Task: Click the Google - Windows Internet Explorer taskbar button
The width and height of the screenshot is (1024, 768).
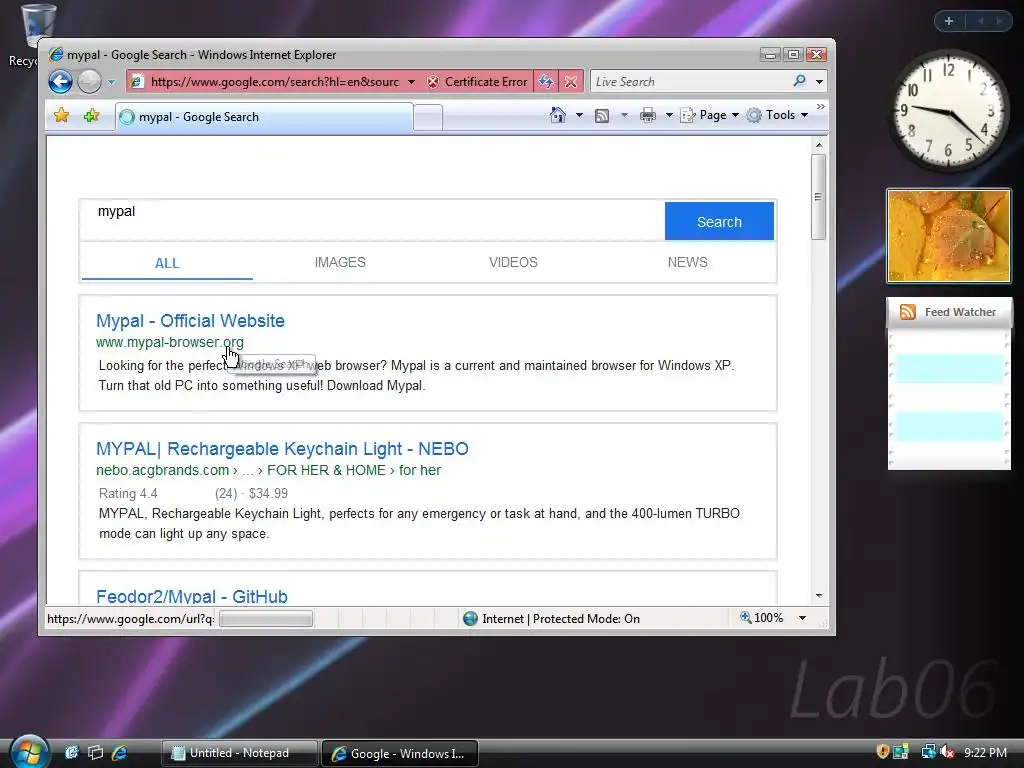Action: (x=400, y=753)
